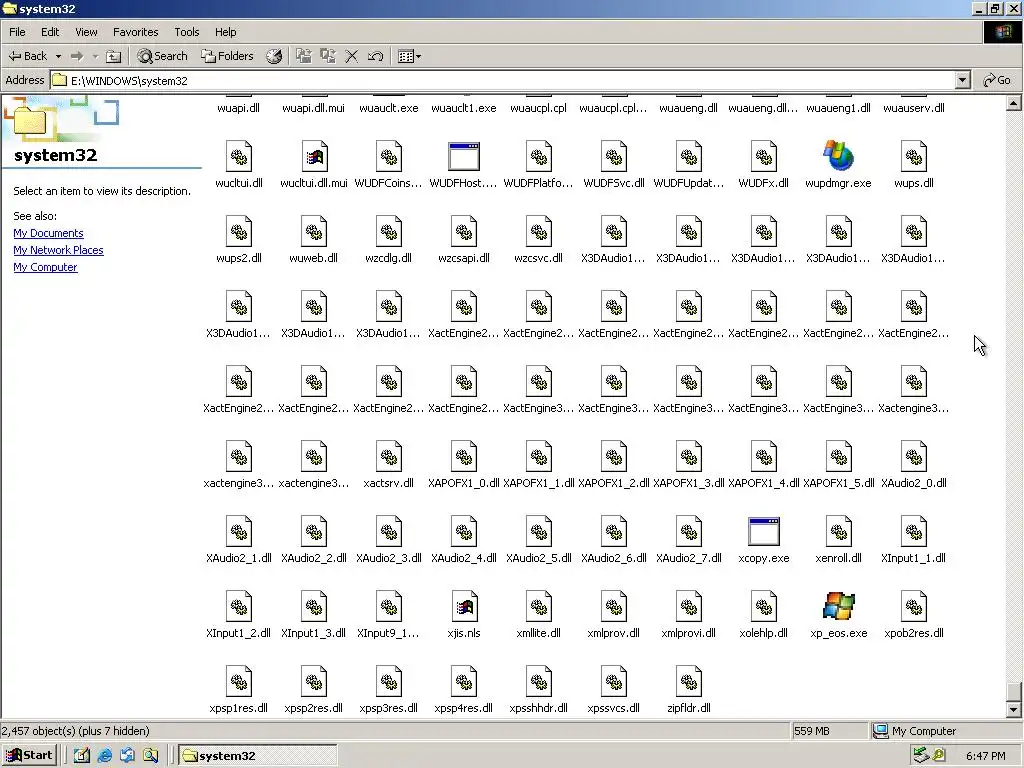Select the wupdmgr.exe Windows Update icon
The height and width of the screenshot is (768, 1024).
(839, 157)
